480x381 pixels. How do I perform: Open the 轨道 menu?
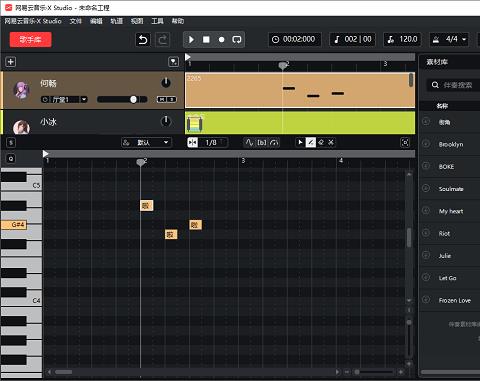[117, 21]
